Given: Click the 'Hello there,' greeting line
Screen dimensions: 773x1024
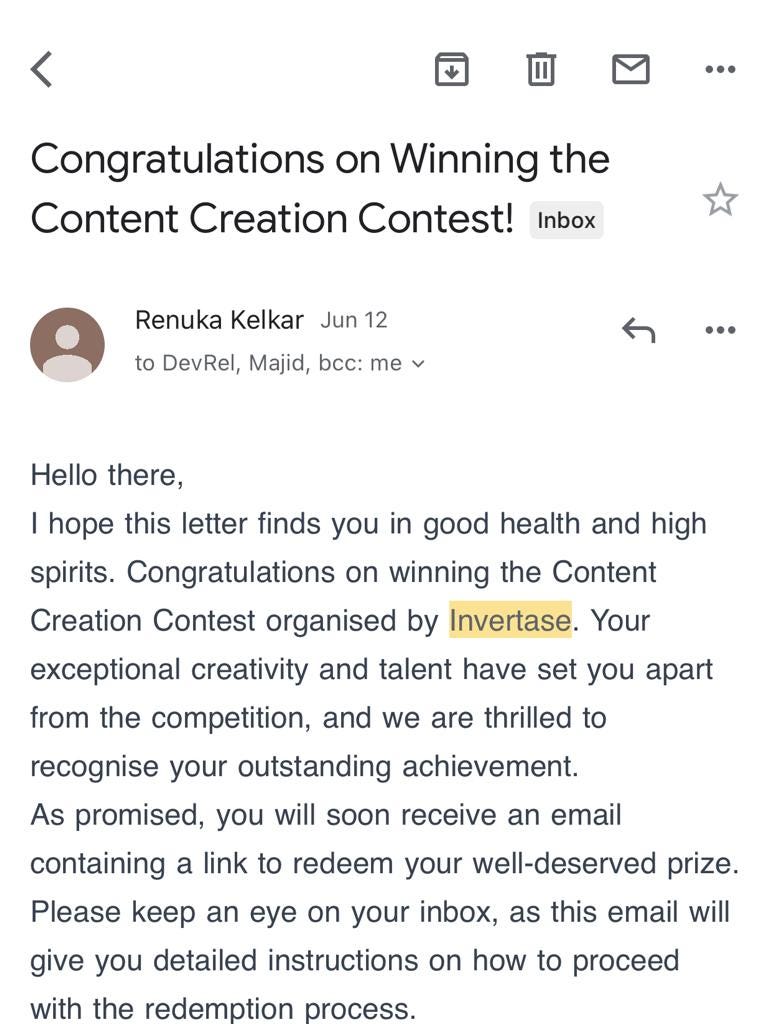Looking at the screenshot, I should (x=107, y=475).
